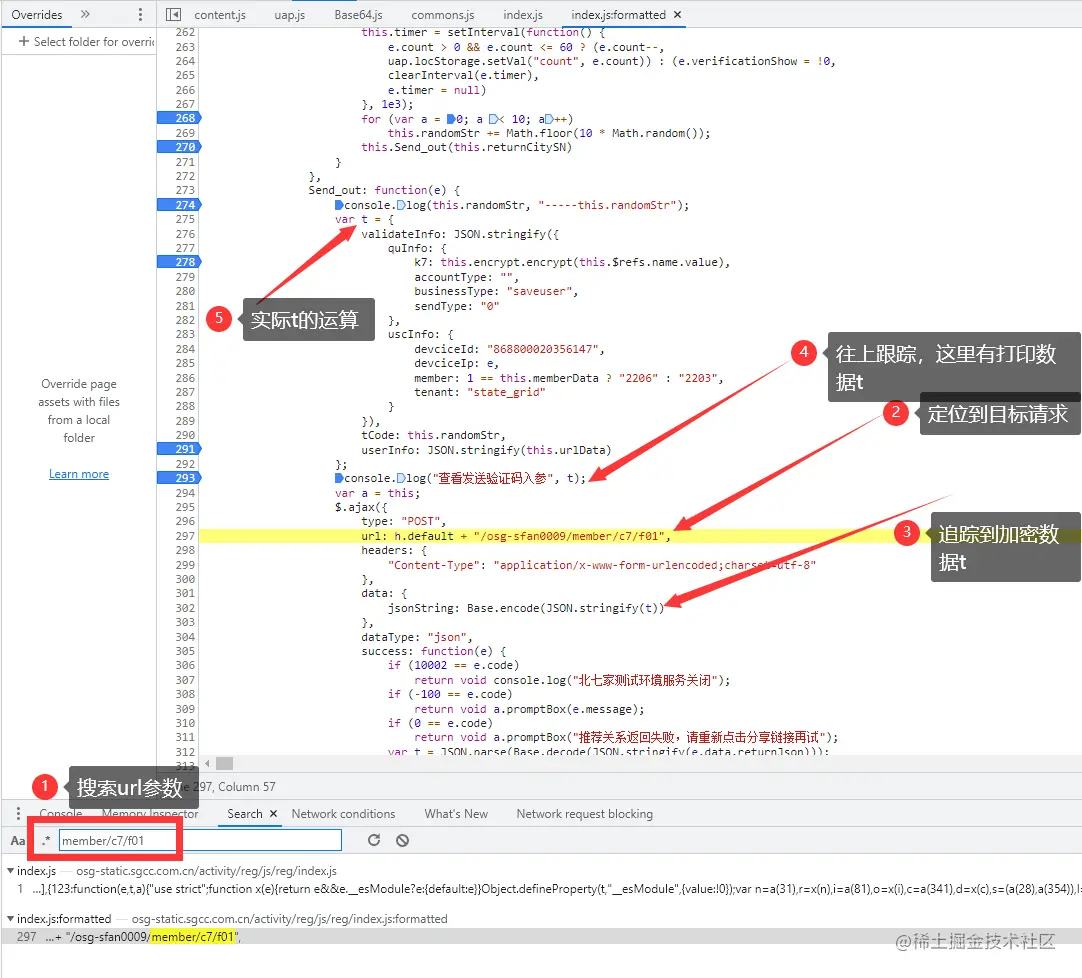
Task: Open the uap.js file tab
Action: (x=289, y=14)
